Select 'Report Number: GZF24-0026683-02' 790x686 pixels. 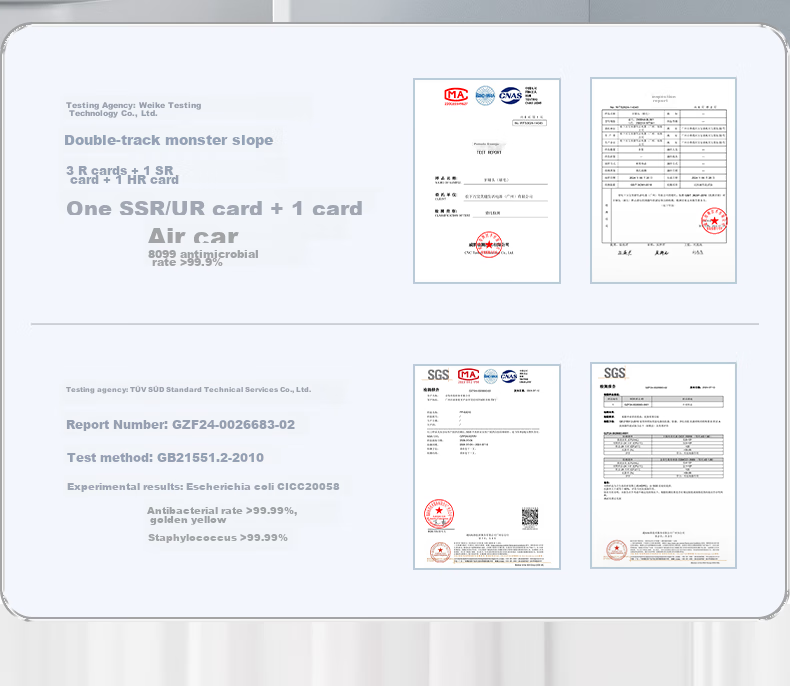(x=180, y=425)
